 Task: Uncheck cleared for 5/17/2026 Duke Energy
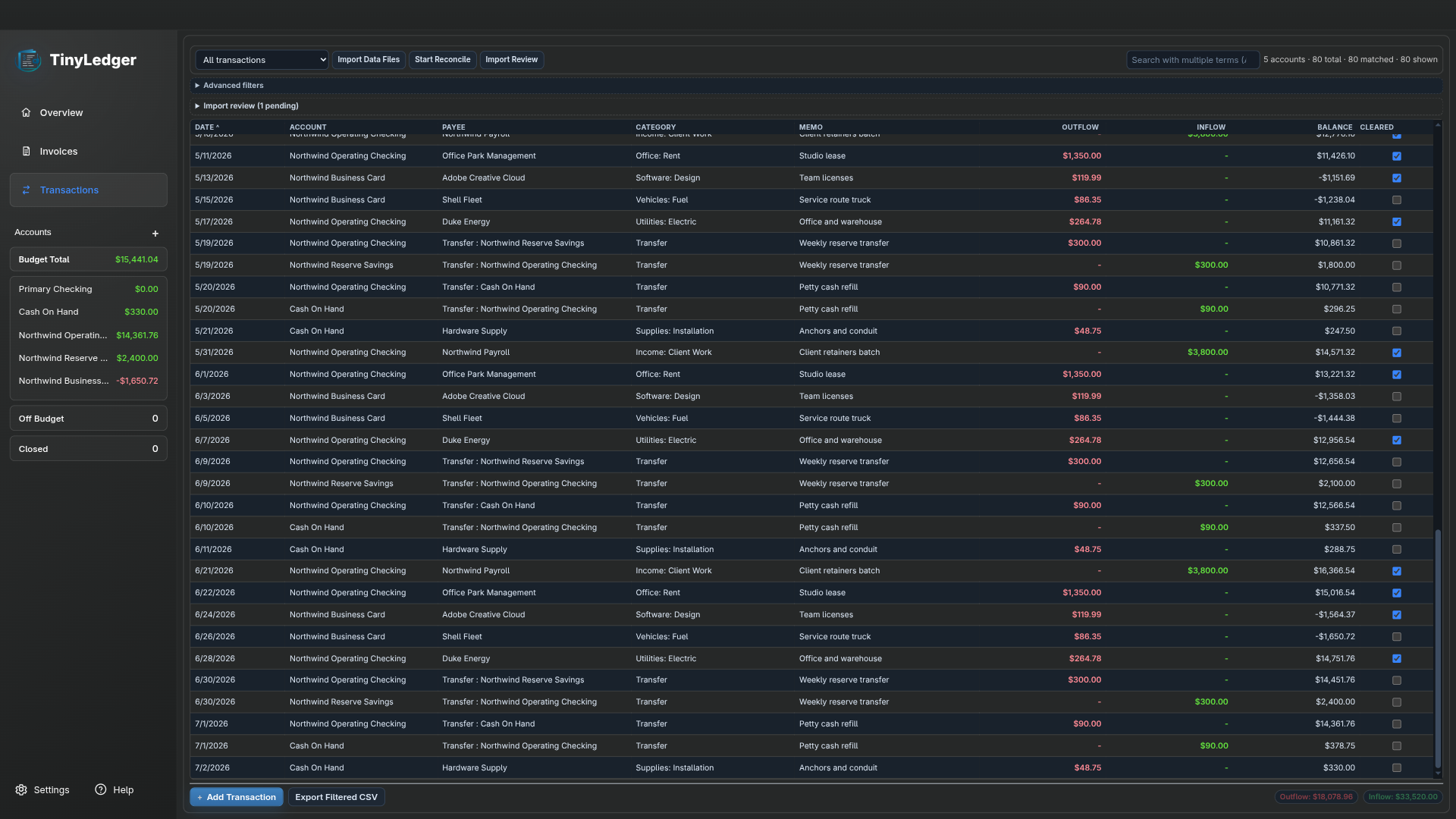(1396, 222)
